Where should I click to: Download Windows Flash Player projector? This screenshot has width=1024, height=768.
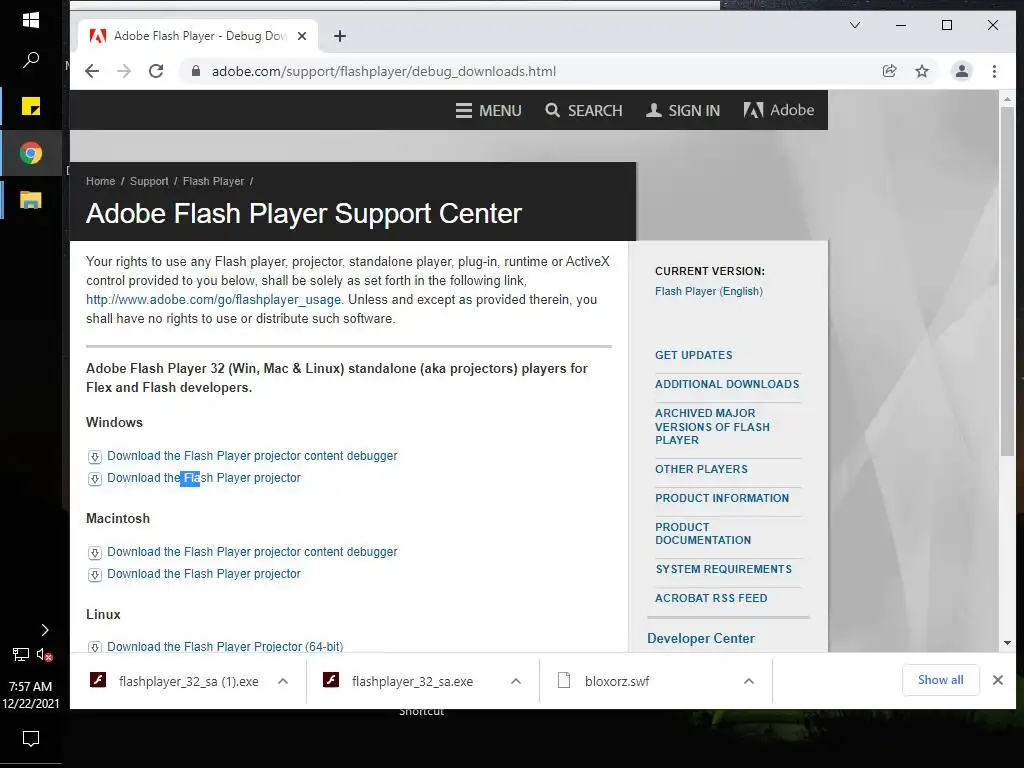coord(204,478)
